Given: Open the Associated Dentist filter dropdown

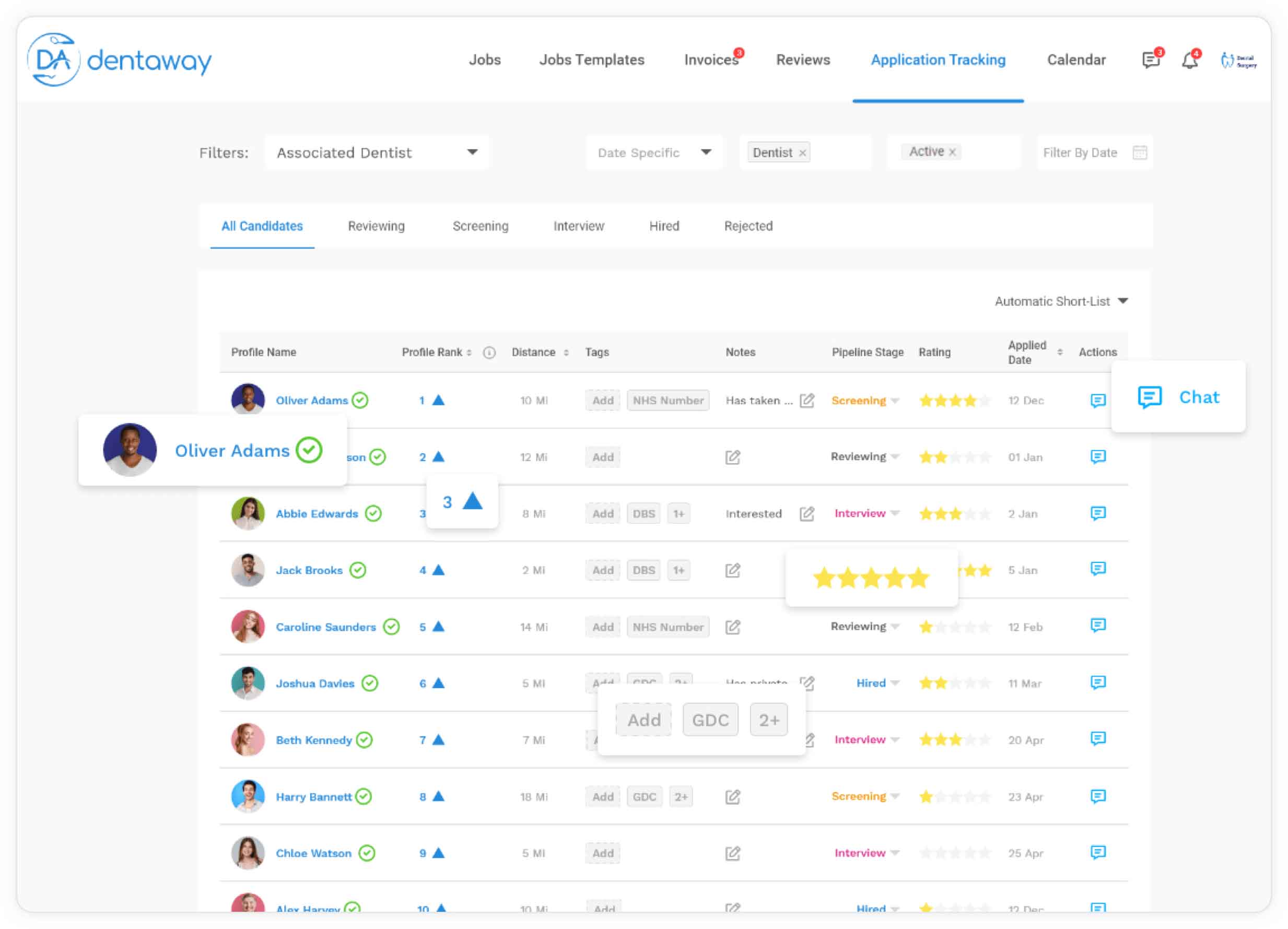Looking at the screenshot, I should tap(377, 152).
